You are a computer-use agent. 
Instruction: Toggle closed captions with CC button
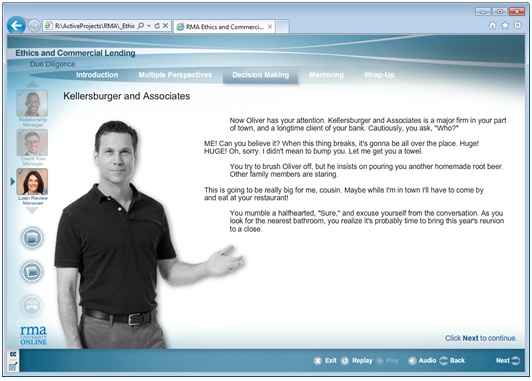[13, 354]
